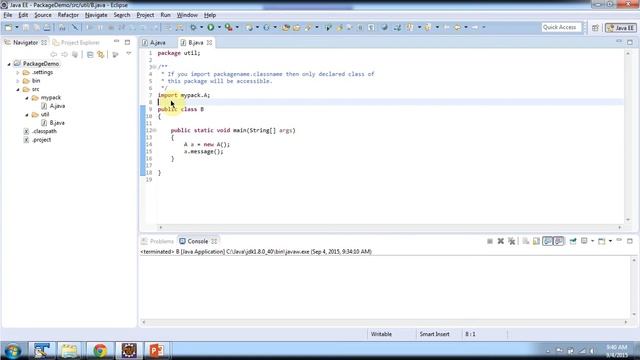
Task: Click the Run Last Tool external tools icon
Action: (x=229, y=27)
